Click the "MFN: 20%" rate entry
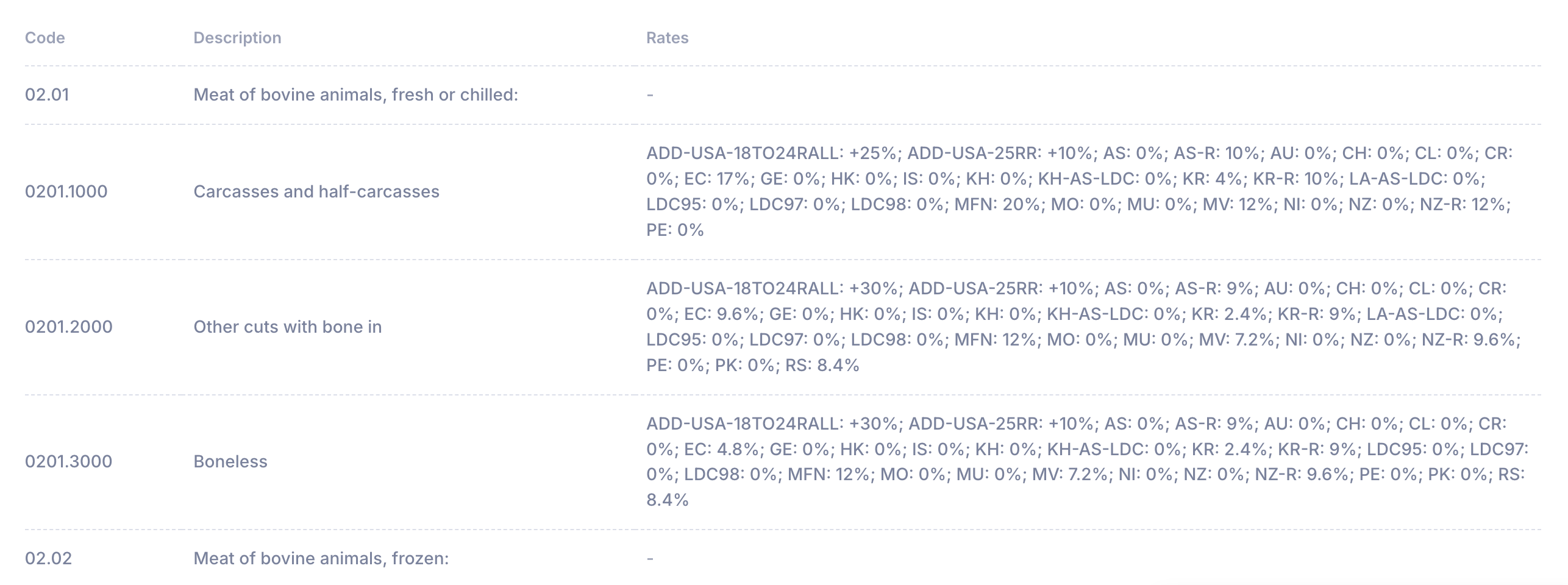The width and height of the screenshot is (1568, 585). pos(996,204)
